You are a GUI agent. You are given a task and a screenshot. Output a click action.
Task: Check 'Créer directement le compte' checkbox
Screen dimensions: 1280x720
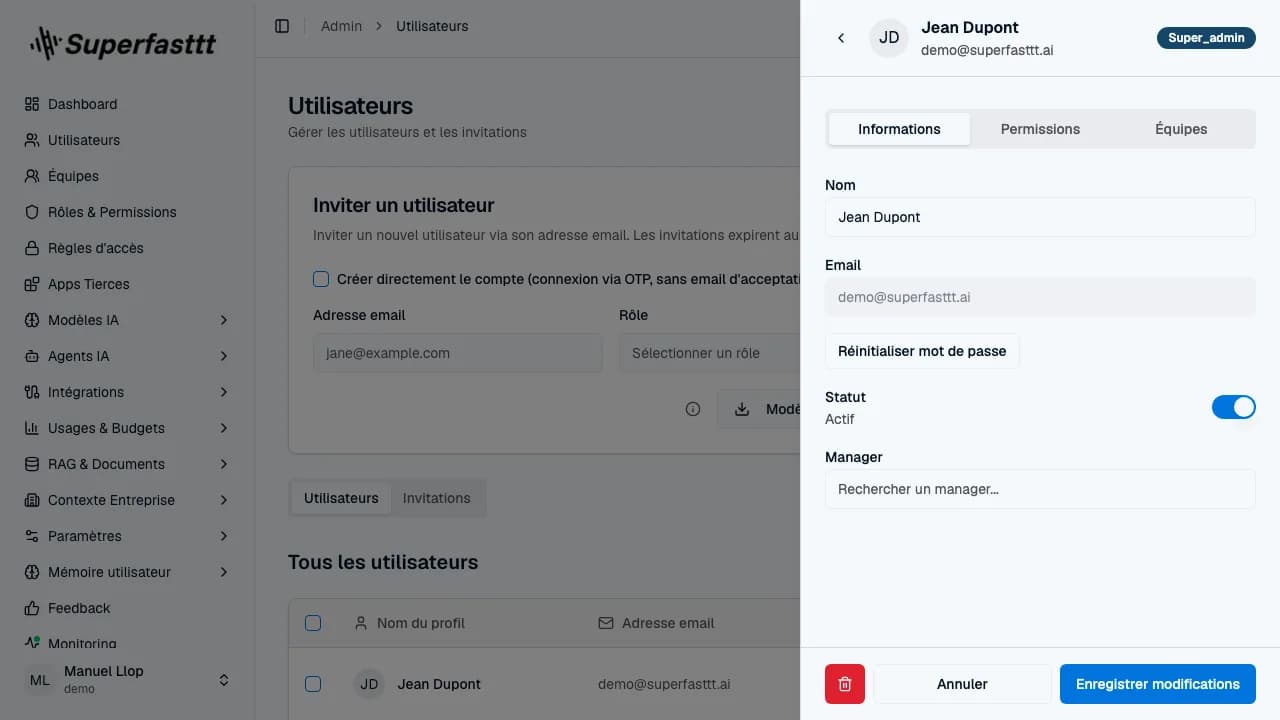pos(321,279)
